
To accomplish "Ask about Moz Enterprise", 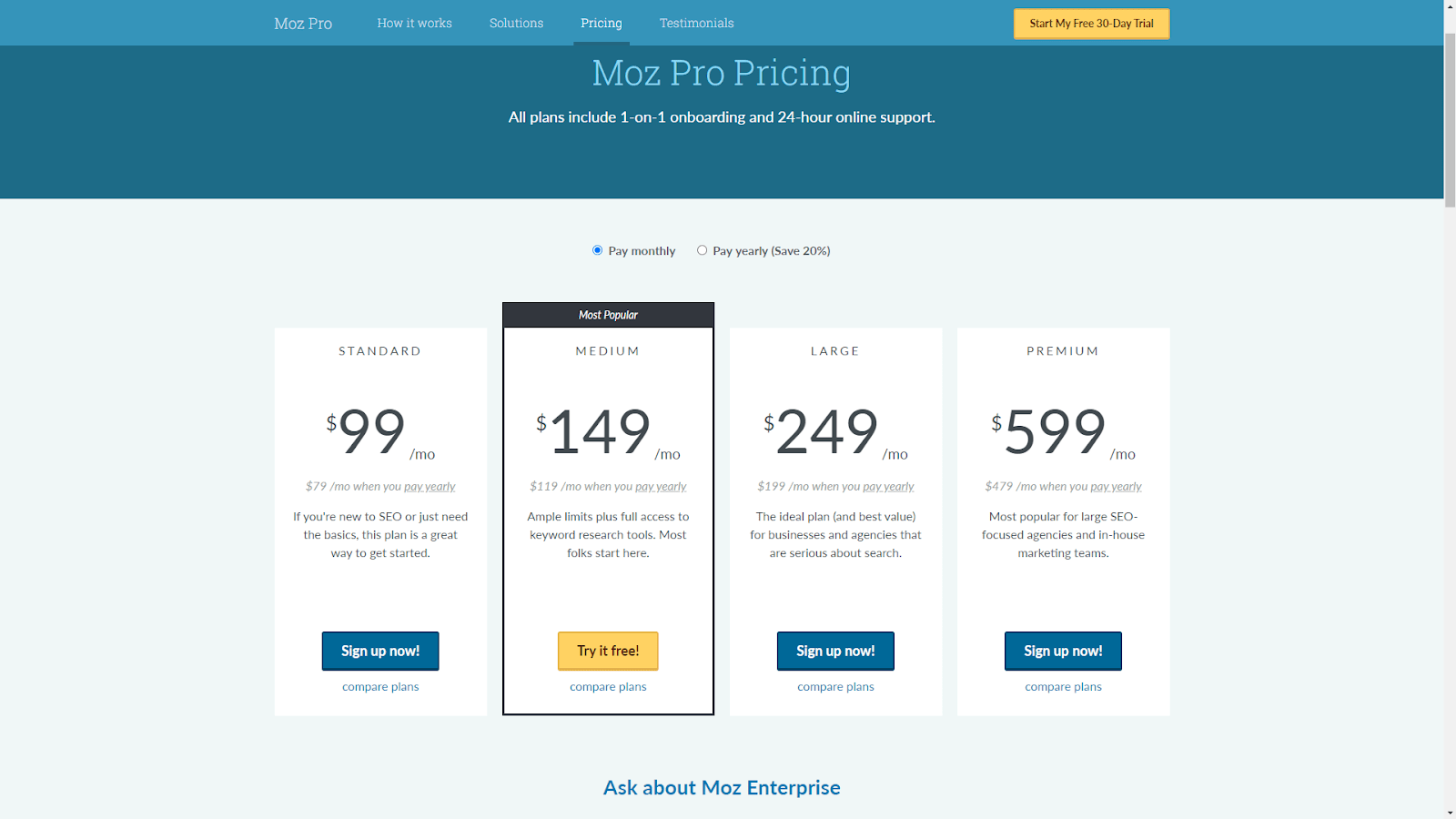I will coord(721,788).
